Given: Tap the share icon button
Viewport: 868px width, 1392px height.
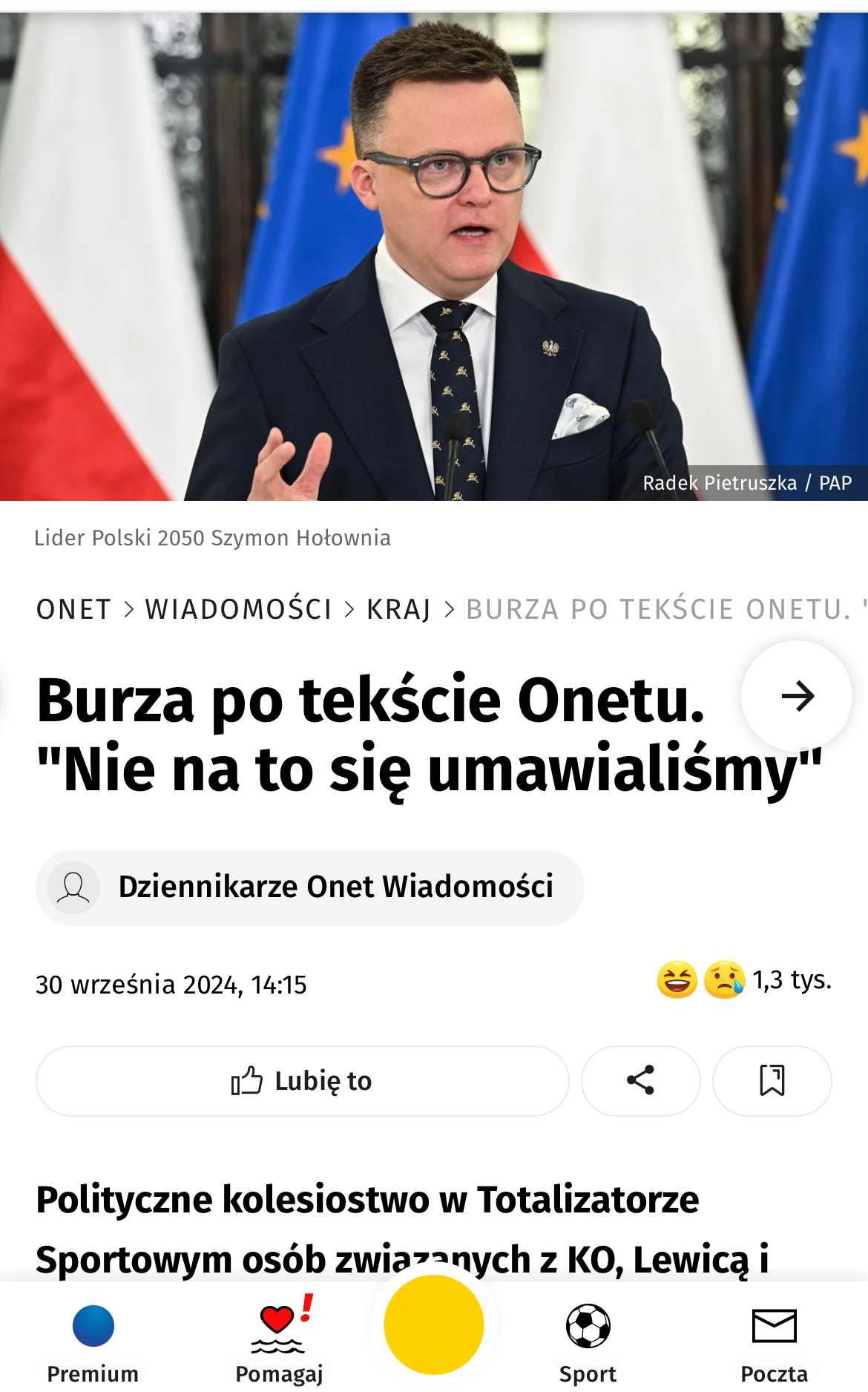Looking at the screenshot, I should click(x=640, y=1080).
